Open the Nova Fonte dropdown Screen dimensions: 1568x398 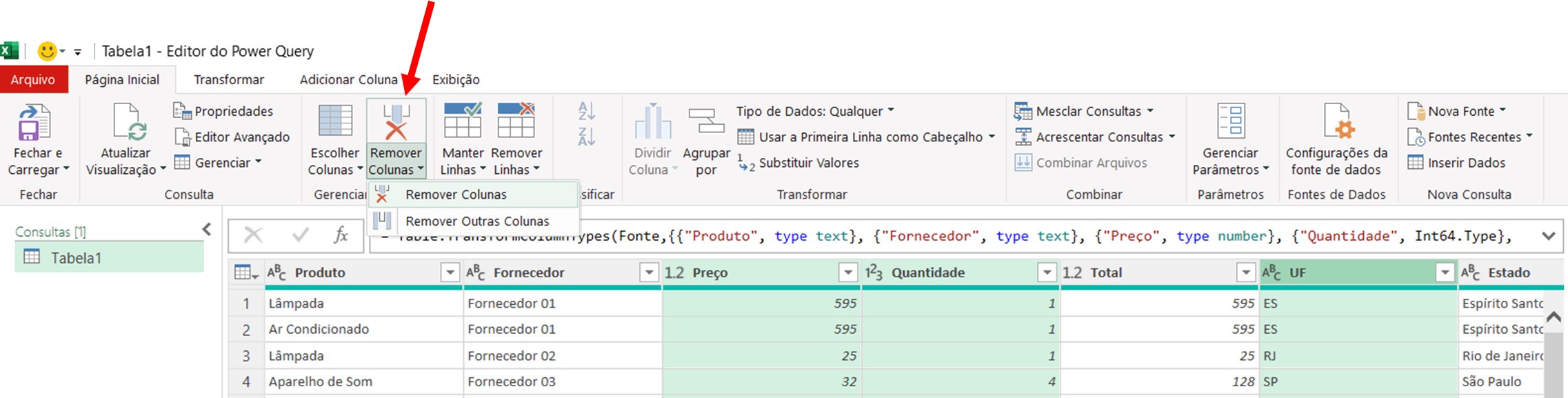1457,111
